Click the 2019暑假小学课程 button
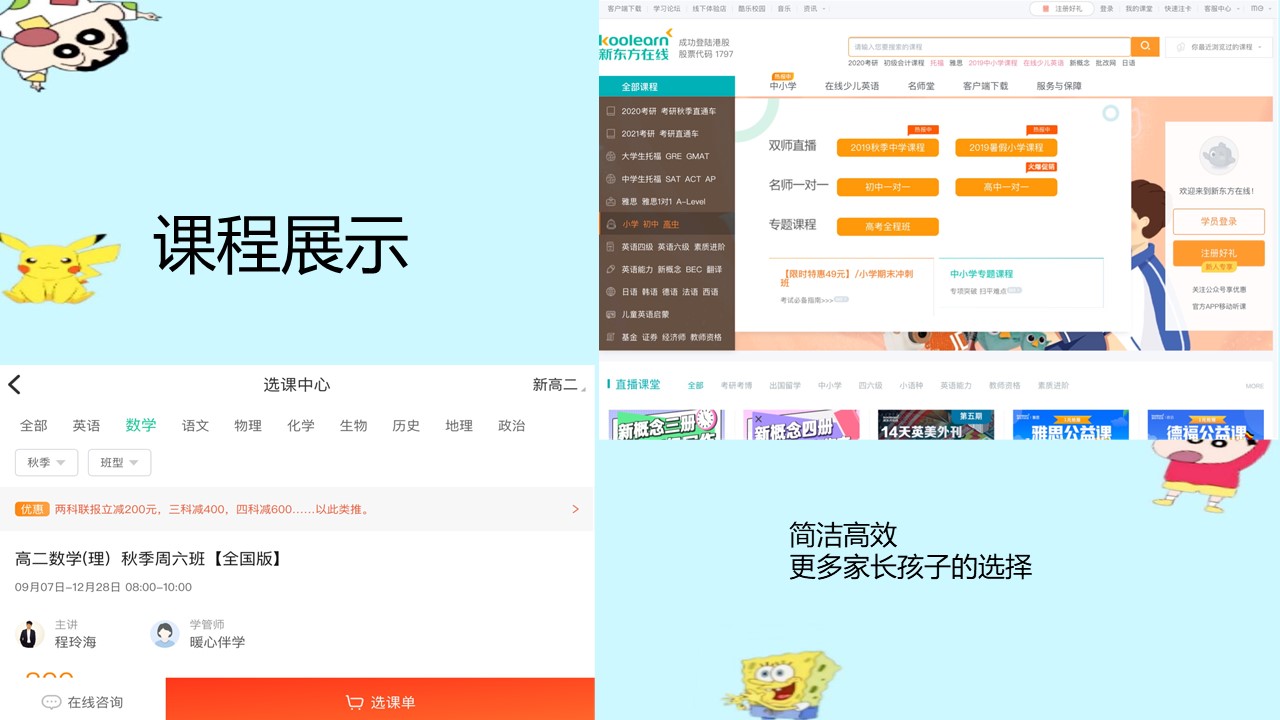1280x720 pixels. [x=1006, y=147]
